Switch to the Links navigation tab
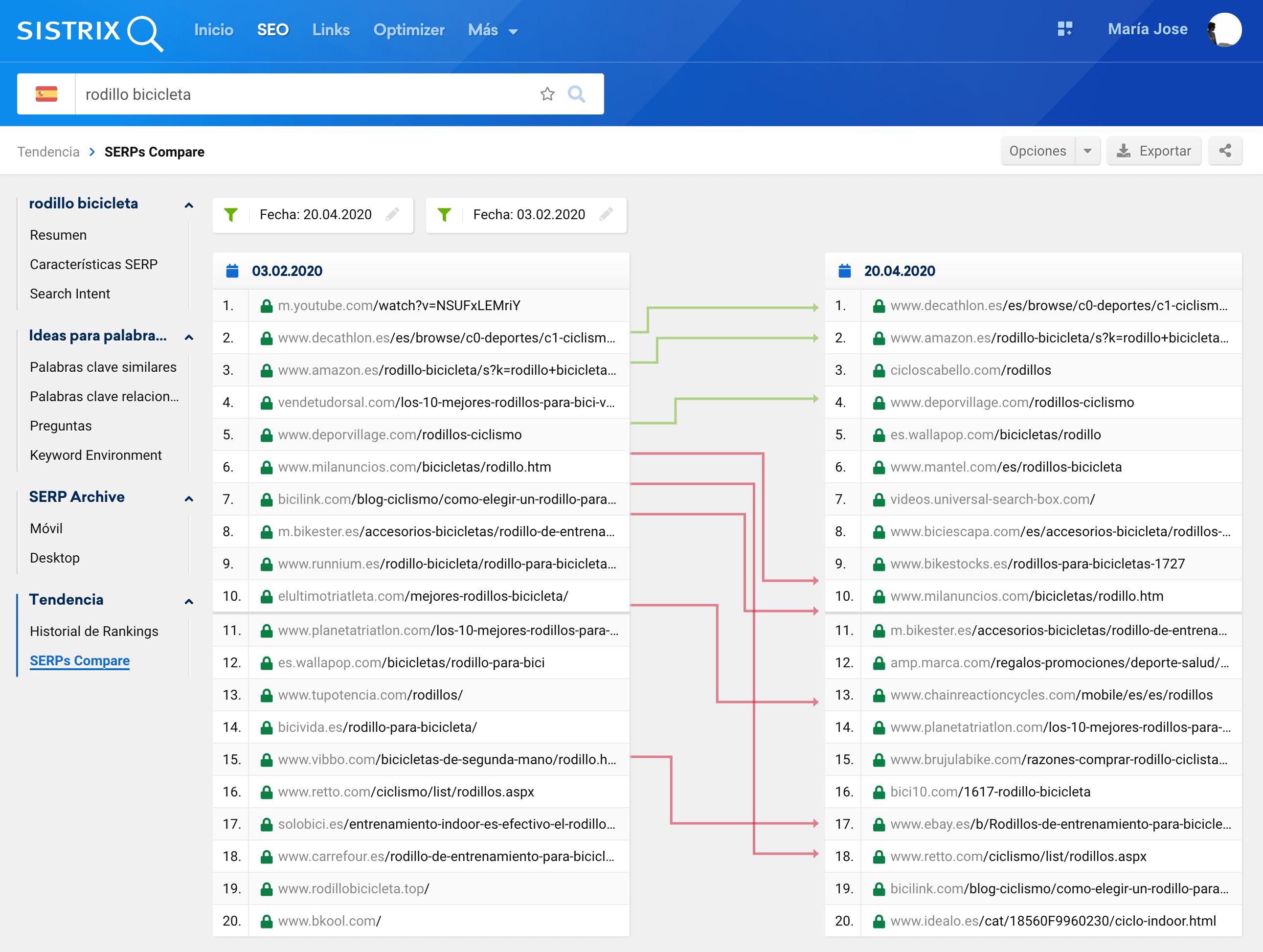Viewport: 1263px width, 952px height. [x=331, y=30]
